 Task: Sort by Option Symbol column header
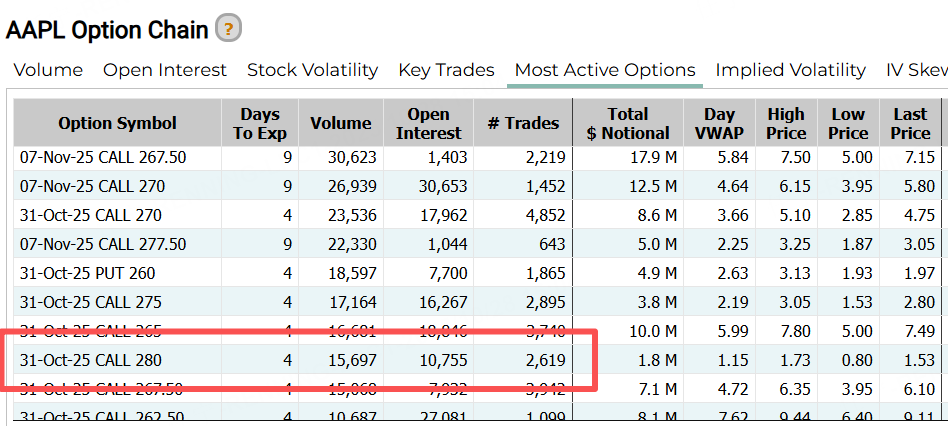[117, 123]
